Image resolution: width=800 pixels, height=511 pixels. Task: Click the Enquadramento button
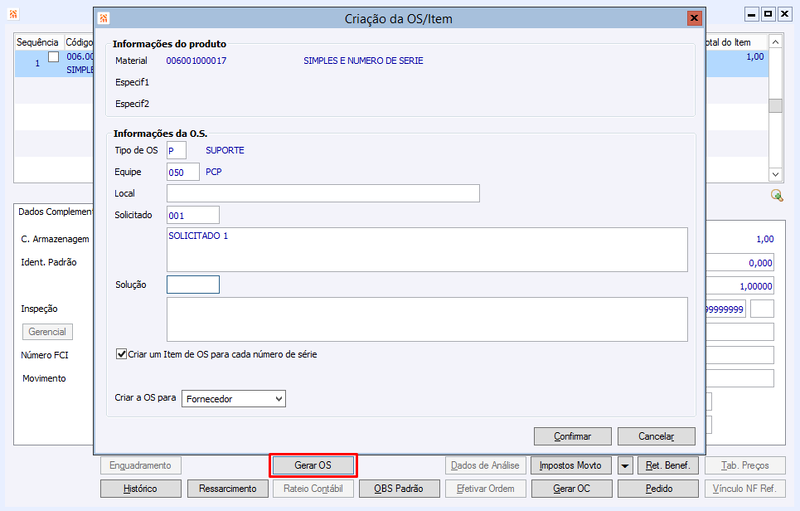pos(140,466)
